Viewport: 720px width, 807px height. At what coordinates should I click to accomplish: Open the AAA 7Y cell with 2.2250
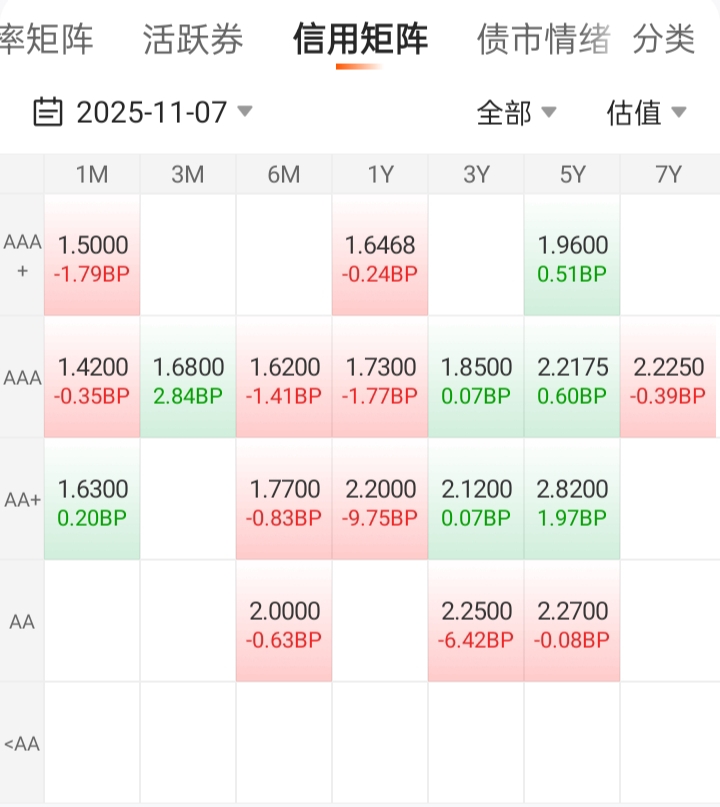(668, 379)
